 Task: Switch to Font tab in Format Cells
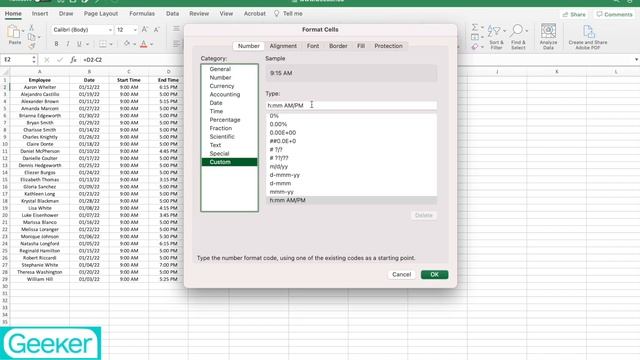(x=313, y=46)
